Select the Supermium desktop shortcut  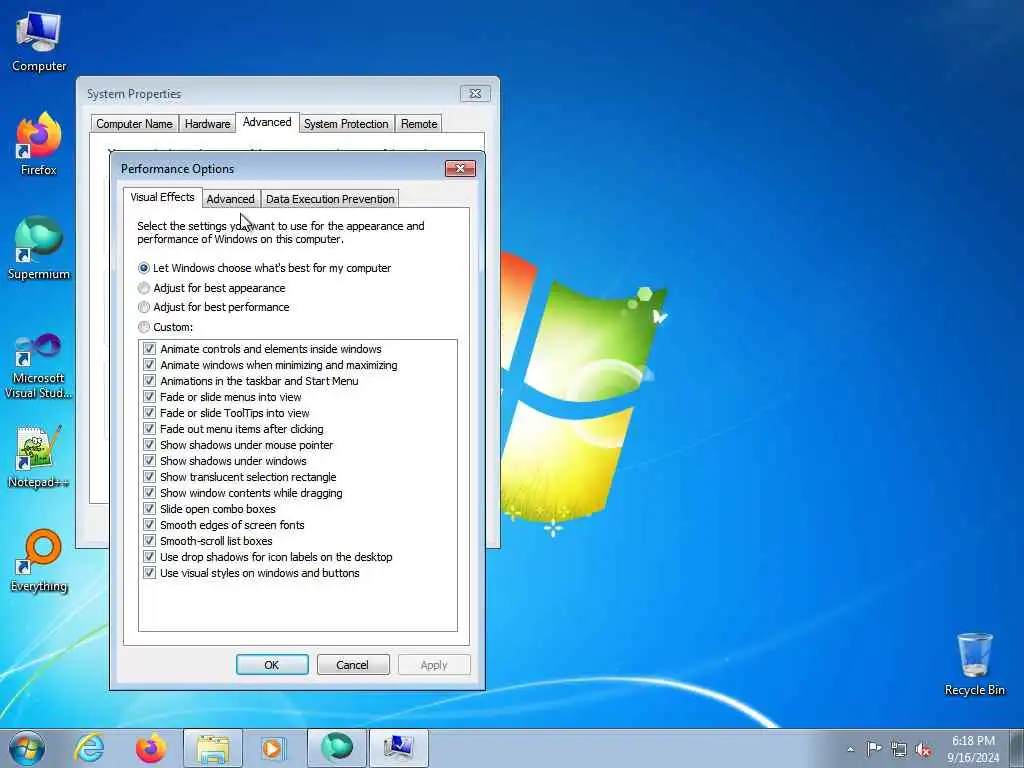[x=39, y=249]
